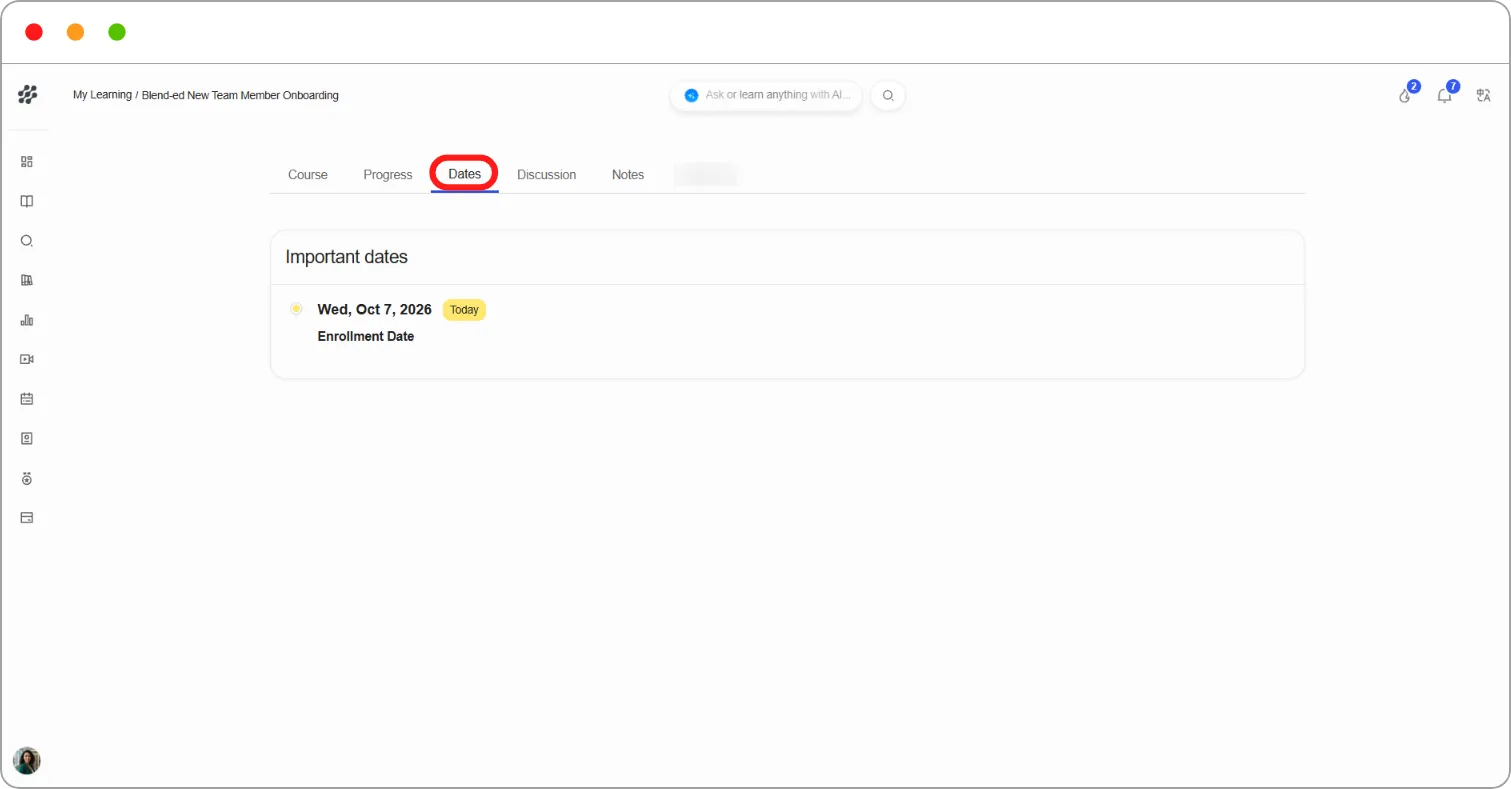
Task: Click the Enrollment Date label
Action: point(366,336)
